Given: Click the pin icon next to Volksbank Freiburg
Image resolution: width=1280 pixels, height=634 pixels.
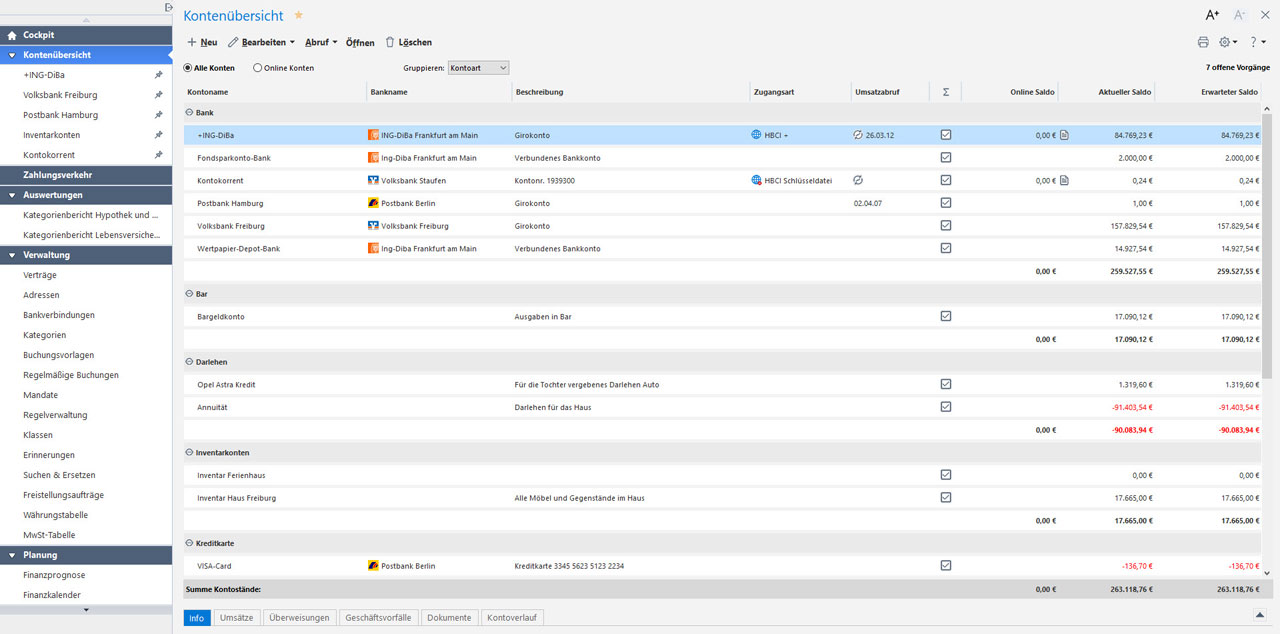Looking at the screenshot, I should (x=158, y=95).
